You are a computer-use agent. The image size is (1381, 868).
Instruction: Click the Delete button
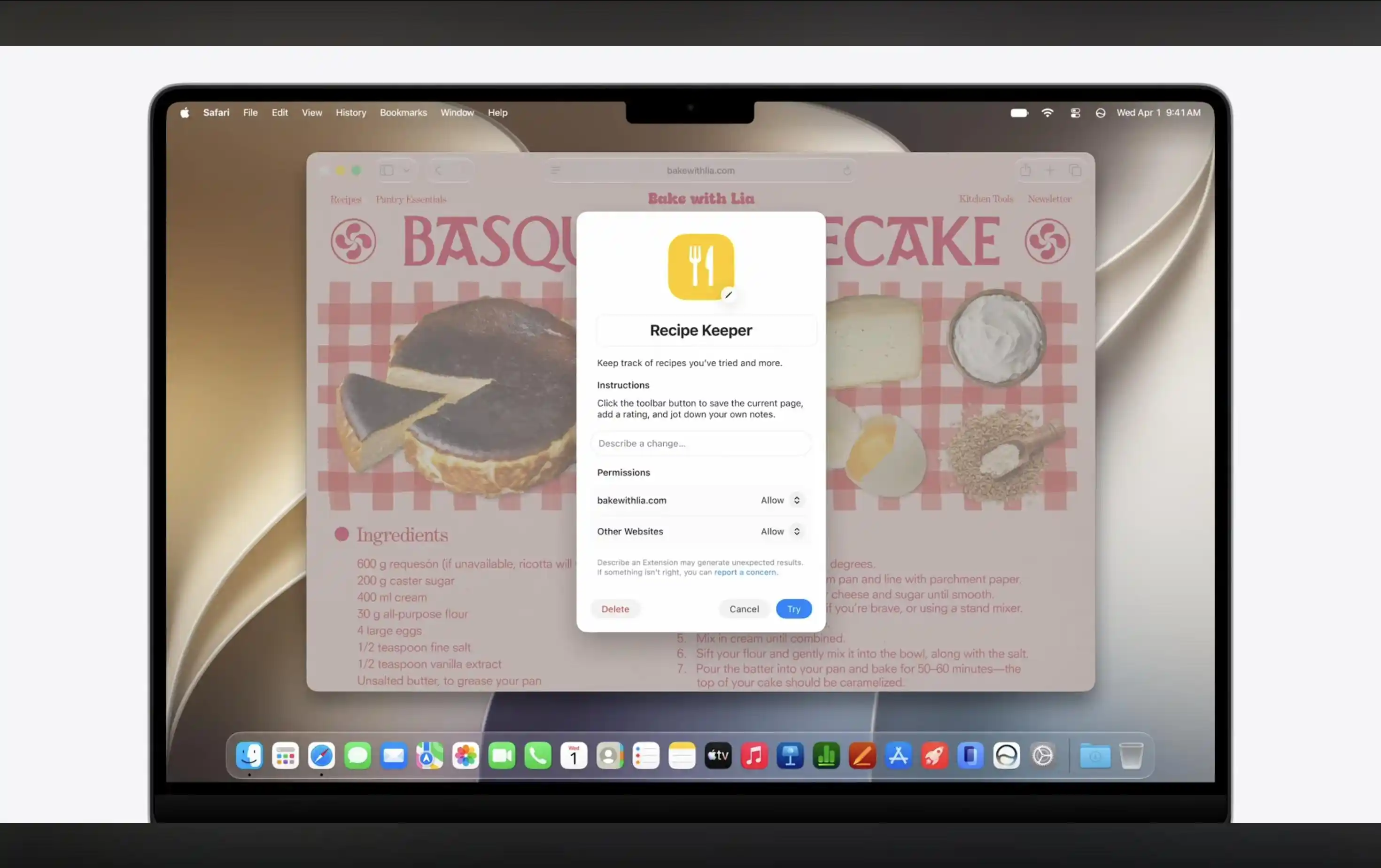click(x=615, y=609)
